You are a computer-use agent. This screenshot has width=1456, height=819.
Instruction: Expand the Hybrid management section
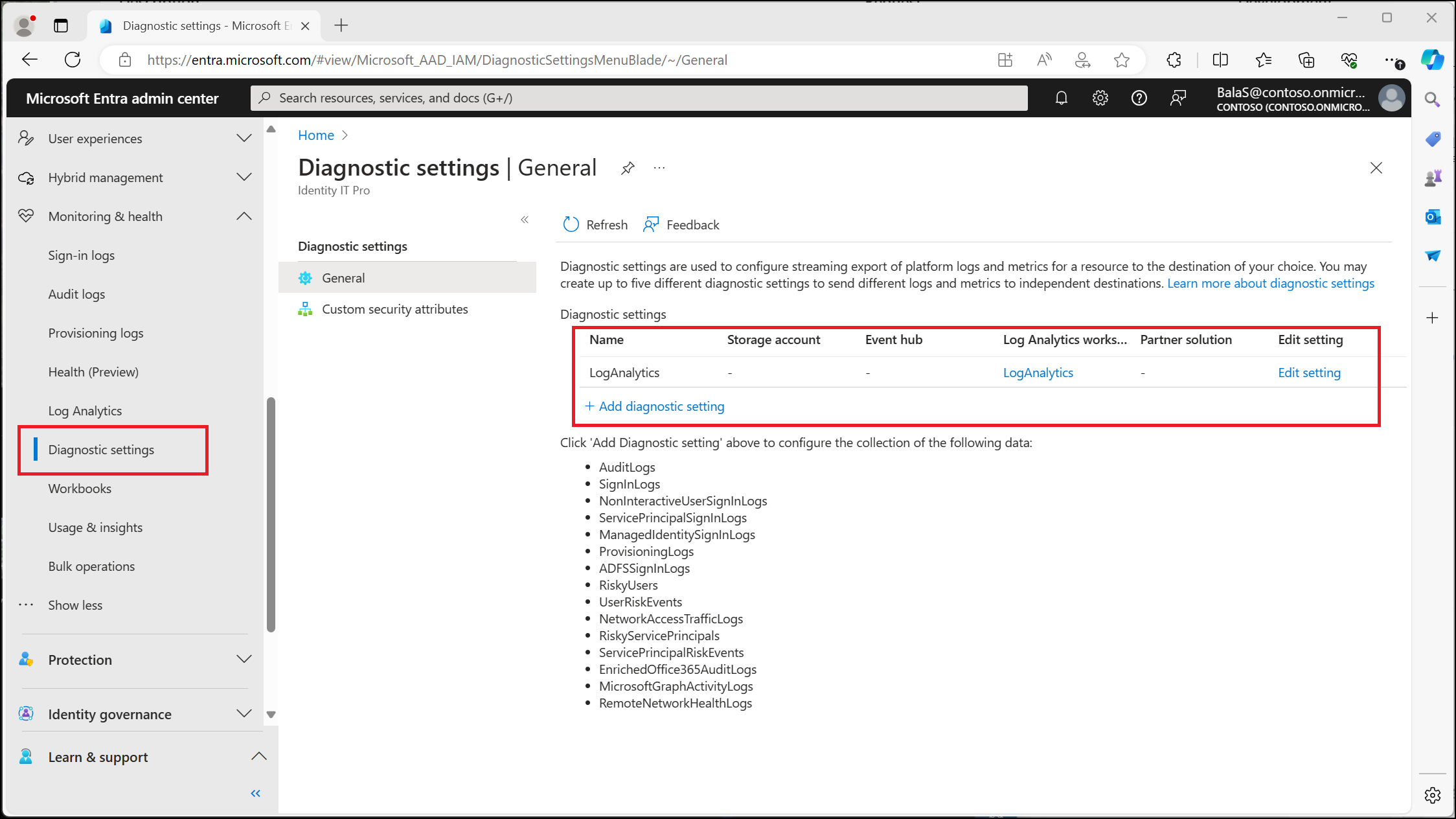pos(244,178)
